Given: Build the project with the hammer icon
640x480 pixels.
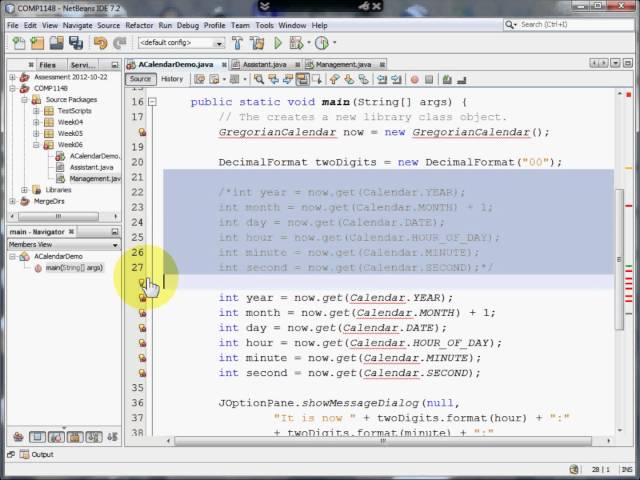Looking at the screenshot, I should point(237,42).
